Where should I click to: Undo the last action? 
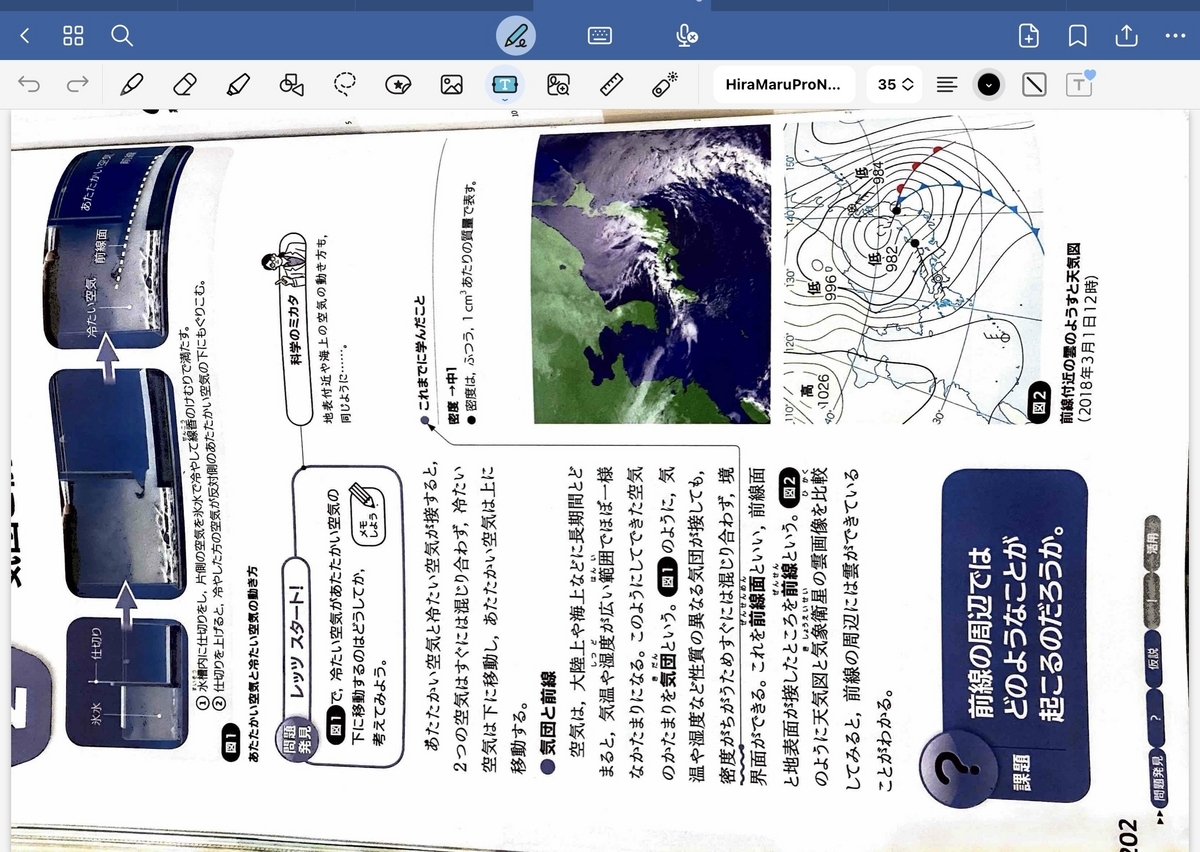(29, 85)
